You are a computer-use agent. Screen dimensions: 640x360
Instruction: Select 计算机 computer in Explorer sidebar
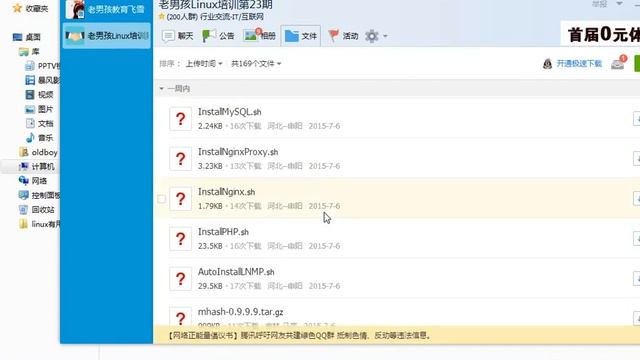pyautogui.click(x=36, y=167)
